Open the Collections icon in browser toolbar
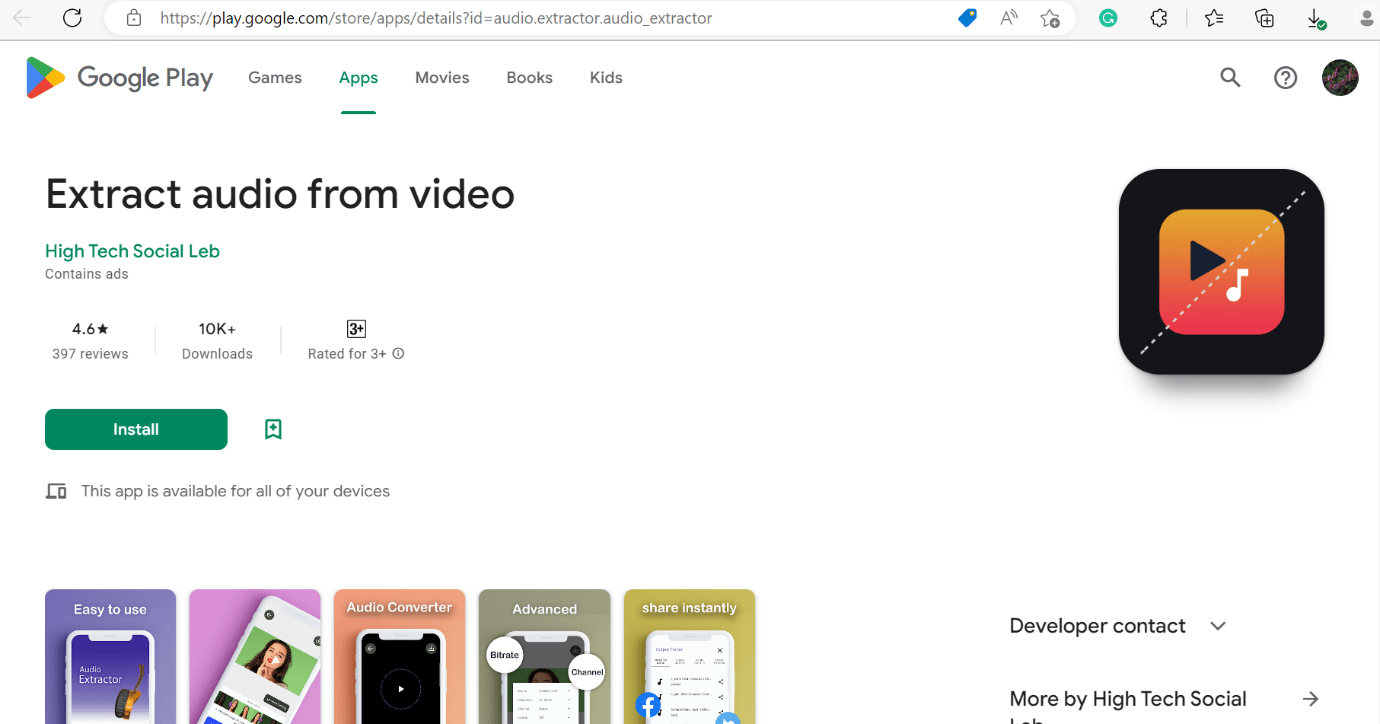The height and width of the screenshot is (724, 1380). coord(1265,18)
